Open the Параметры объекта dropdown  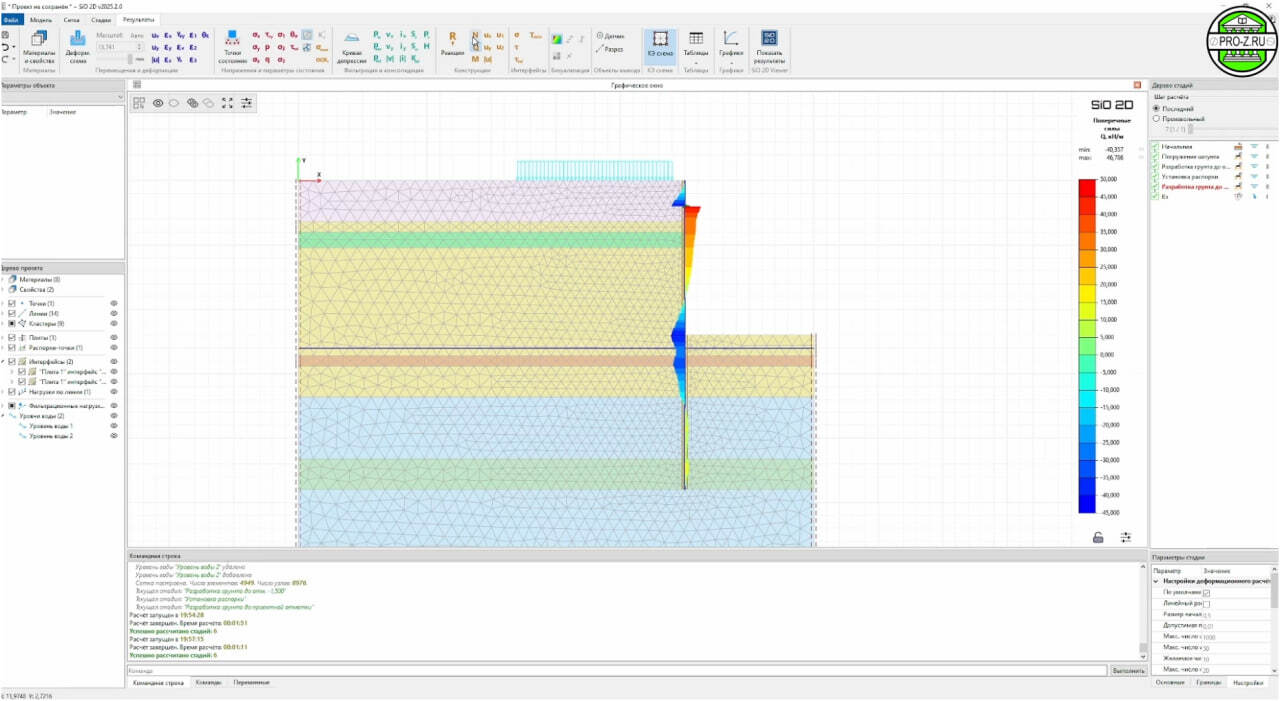click(120, 98)
